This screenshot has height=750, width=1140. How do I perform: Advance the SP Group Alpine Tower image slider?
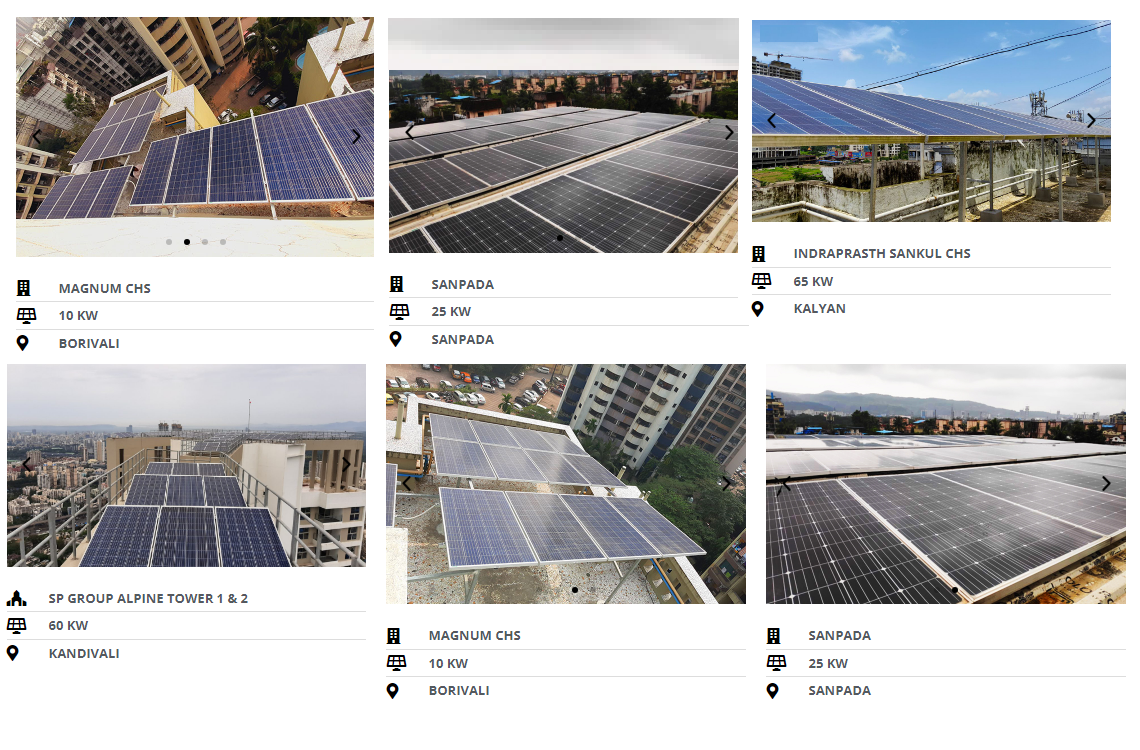(x=346, y=465)
